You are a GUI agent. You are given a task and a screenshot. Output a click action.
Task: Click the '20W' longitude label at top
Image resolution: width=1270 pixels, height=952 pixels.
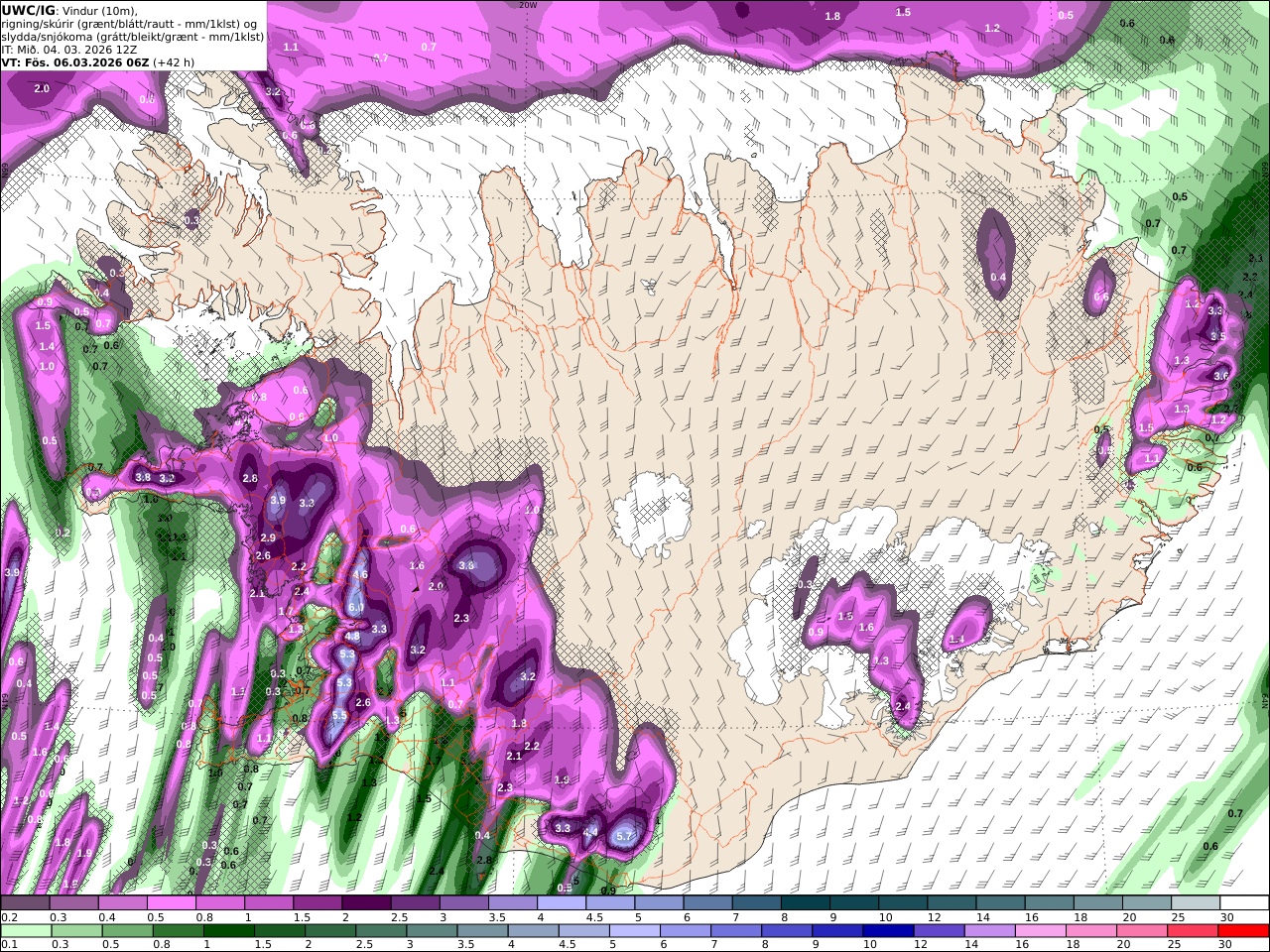[528, 4]
